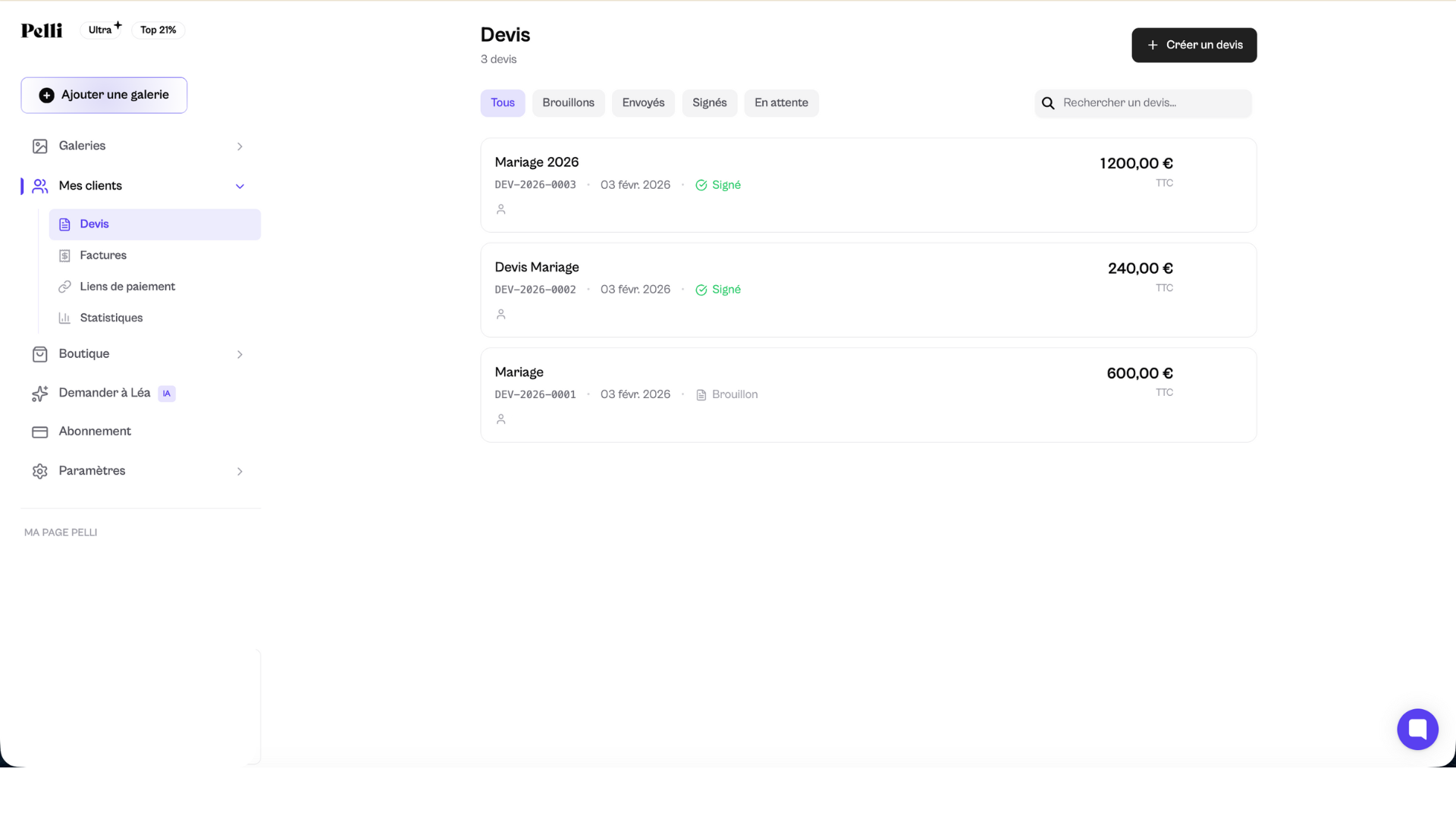Show quotes En attente
Image resolution: width=1456 pixels, height=819 pixels.
tap(780, 103)
